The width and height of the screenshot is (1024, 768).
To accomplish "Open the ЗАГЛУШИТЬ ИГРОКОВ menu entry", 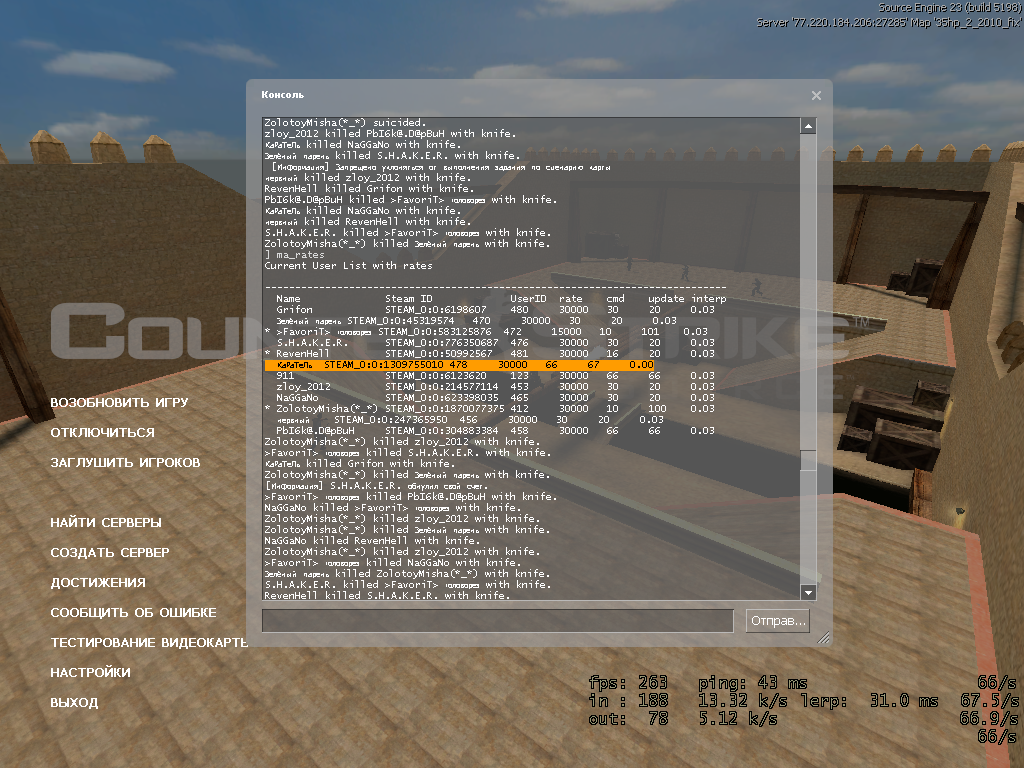I will 125,462.
